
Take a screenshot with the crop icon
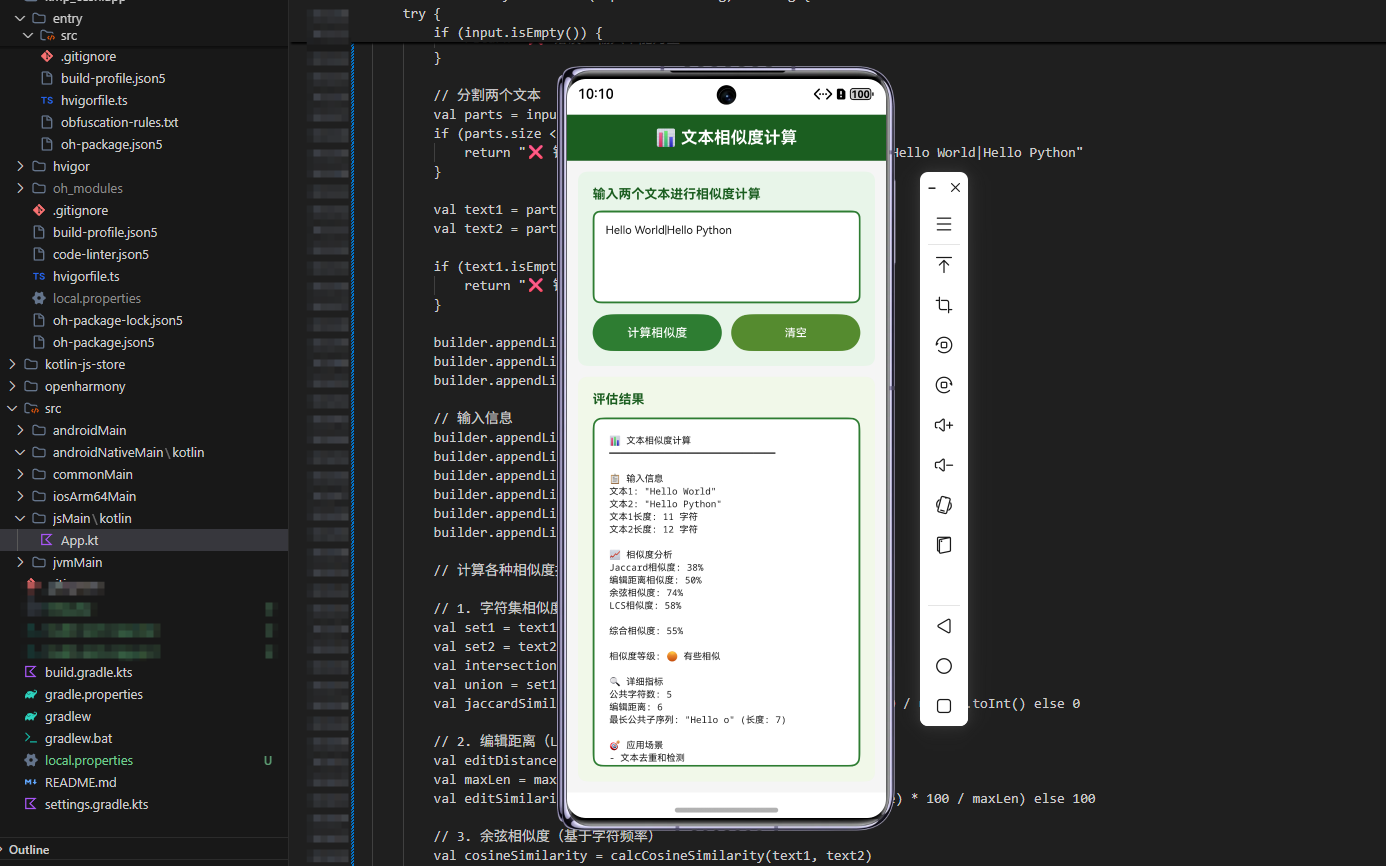[x=943, y=305]
